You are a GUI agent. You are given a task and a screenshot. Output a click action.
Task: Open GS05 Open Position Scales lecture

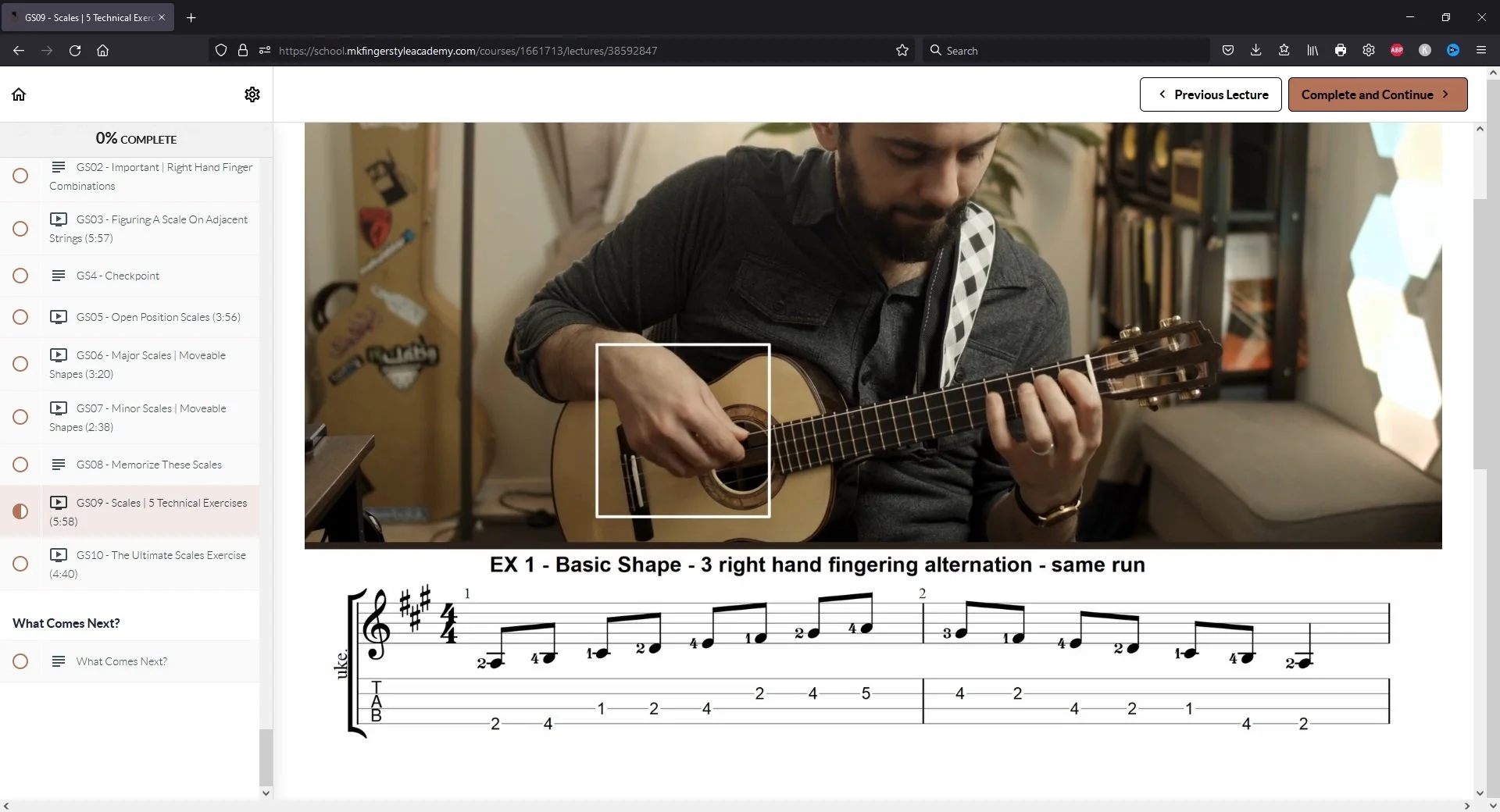tap(156, 317)
